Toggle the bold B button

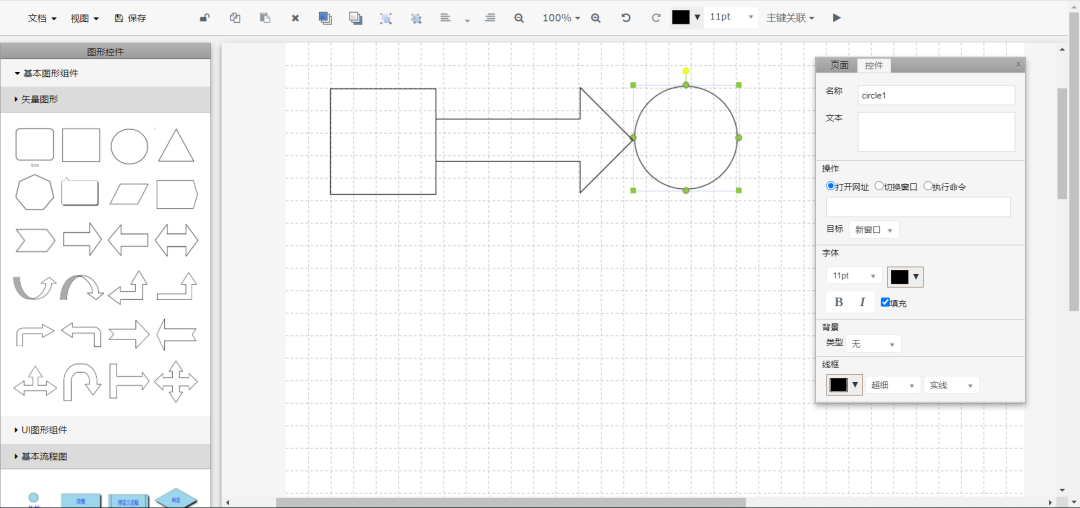(x=838, y=302)
